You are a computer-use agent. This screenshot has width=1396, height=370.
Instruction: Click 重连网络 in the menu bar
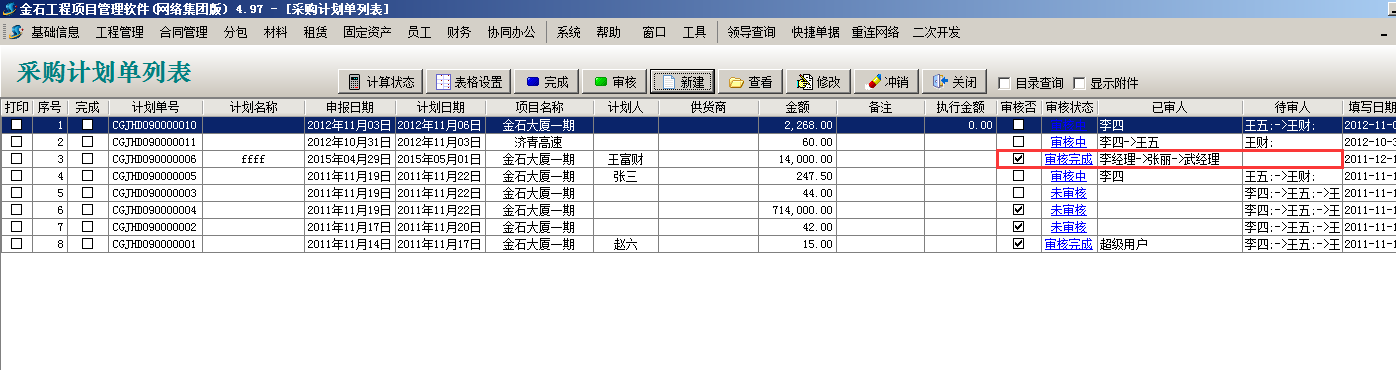point(876,32)
